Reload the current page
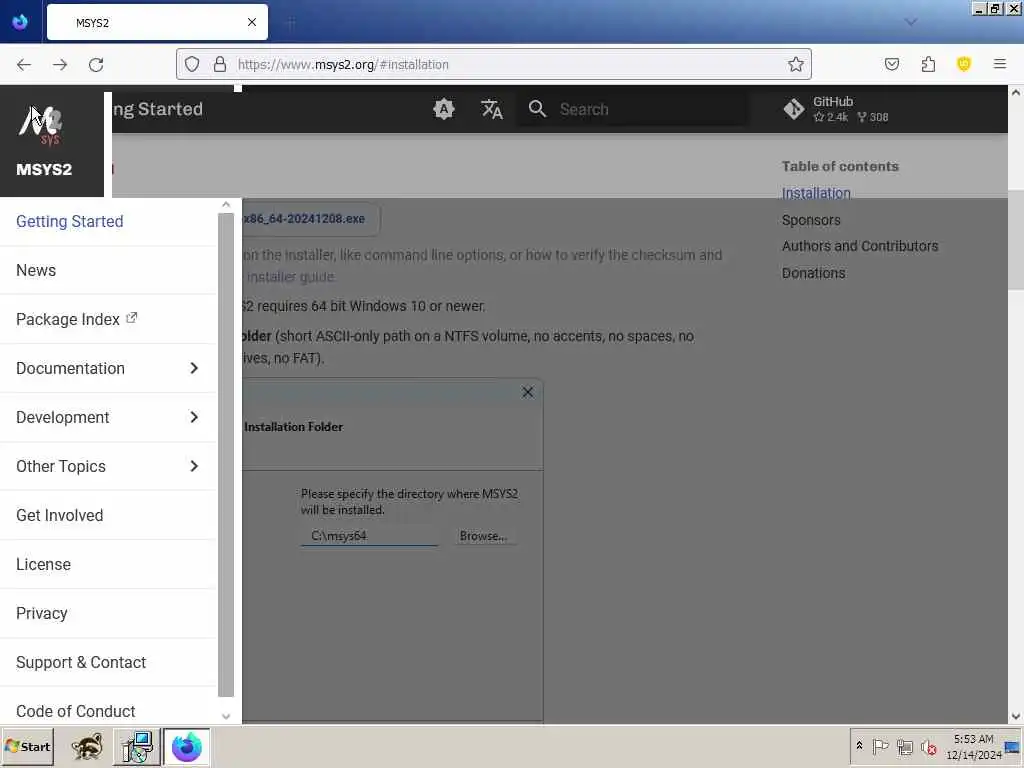 96,65
